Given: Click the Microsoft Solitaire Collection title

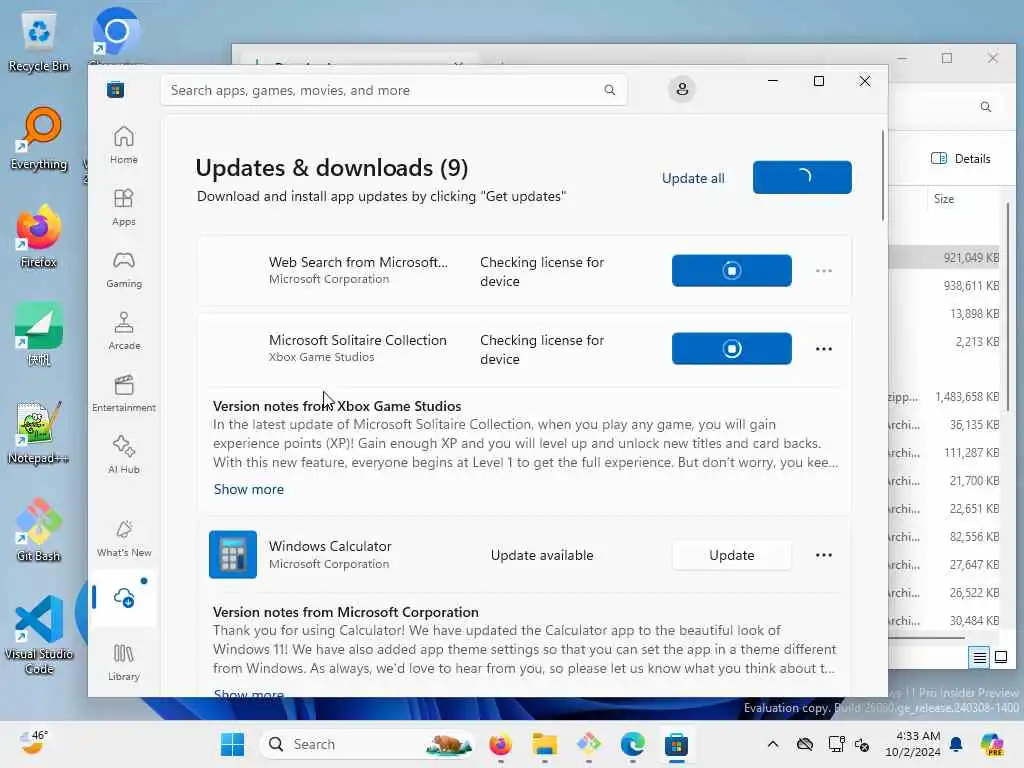Looking at the screenshot, I should click(x=358, y=340).
